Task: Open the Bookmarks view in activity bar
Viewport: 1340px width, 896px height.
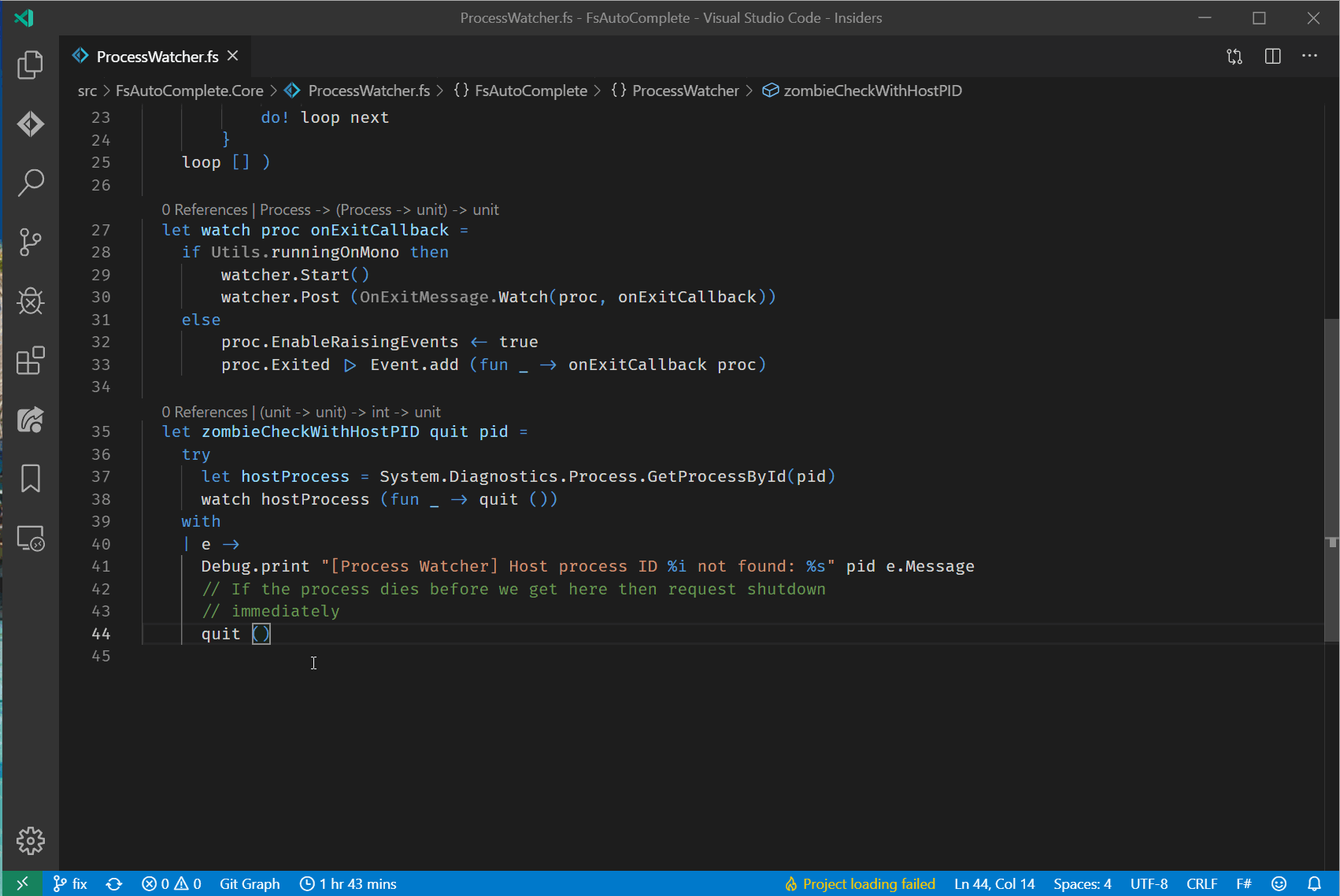Action: click(x=31, y=479)
